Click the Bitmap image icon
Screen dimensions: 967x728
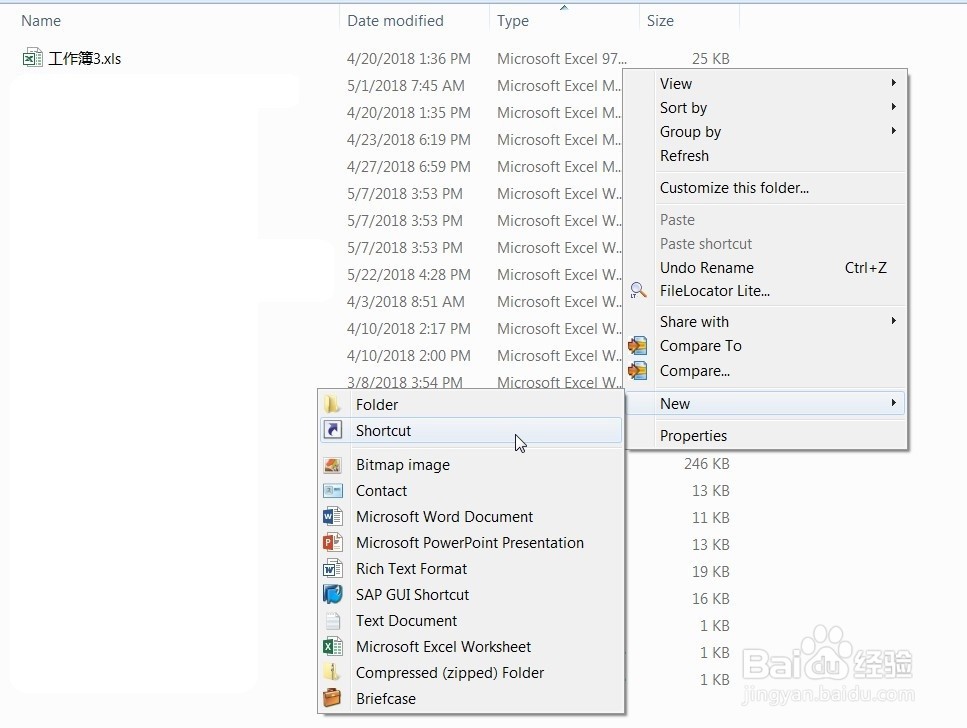point(332,465)
